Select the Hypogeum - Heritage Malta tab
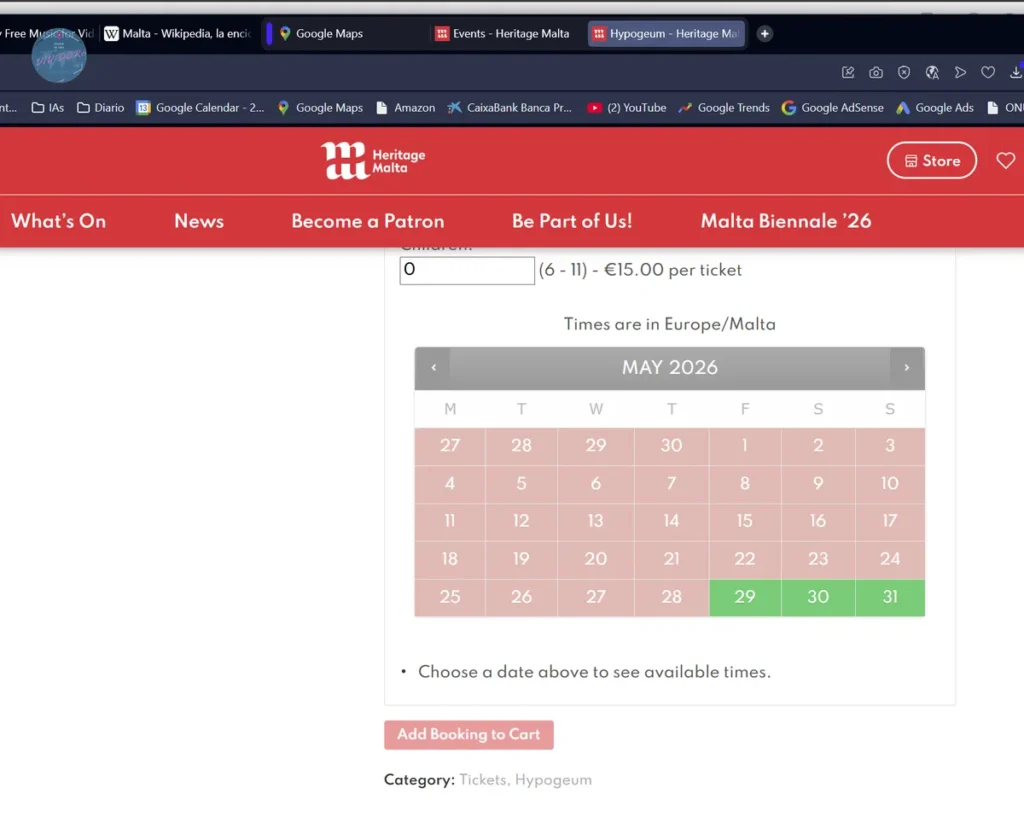Viewport: 1024px width, 817px height. click(666, 33)
